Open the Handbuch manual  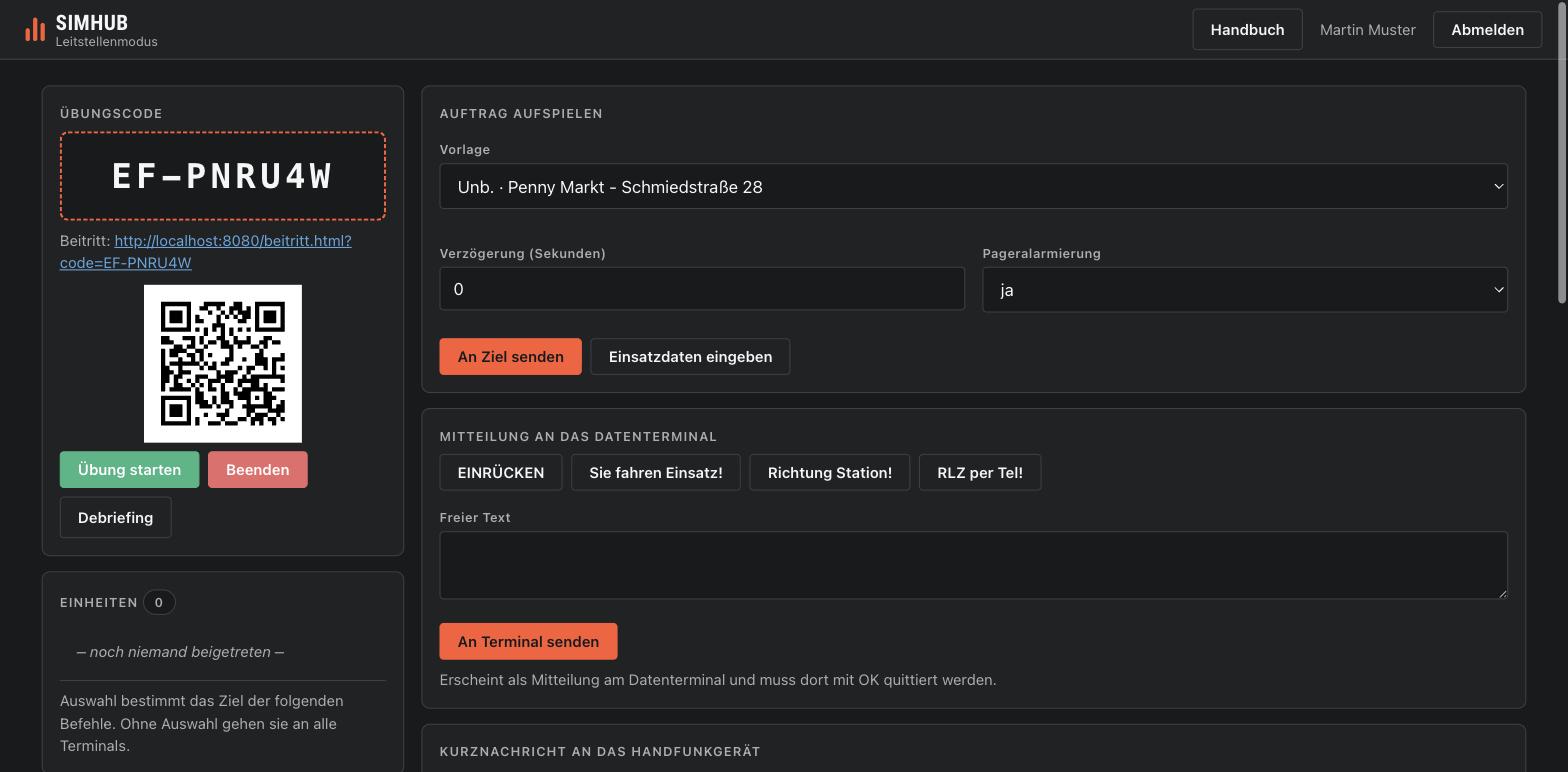tap(1247, 30)
